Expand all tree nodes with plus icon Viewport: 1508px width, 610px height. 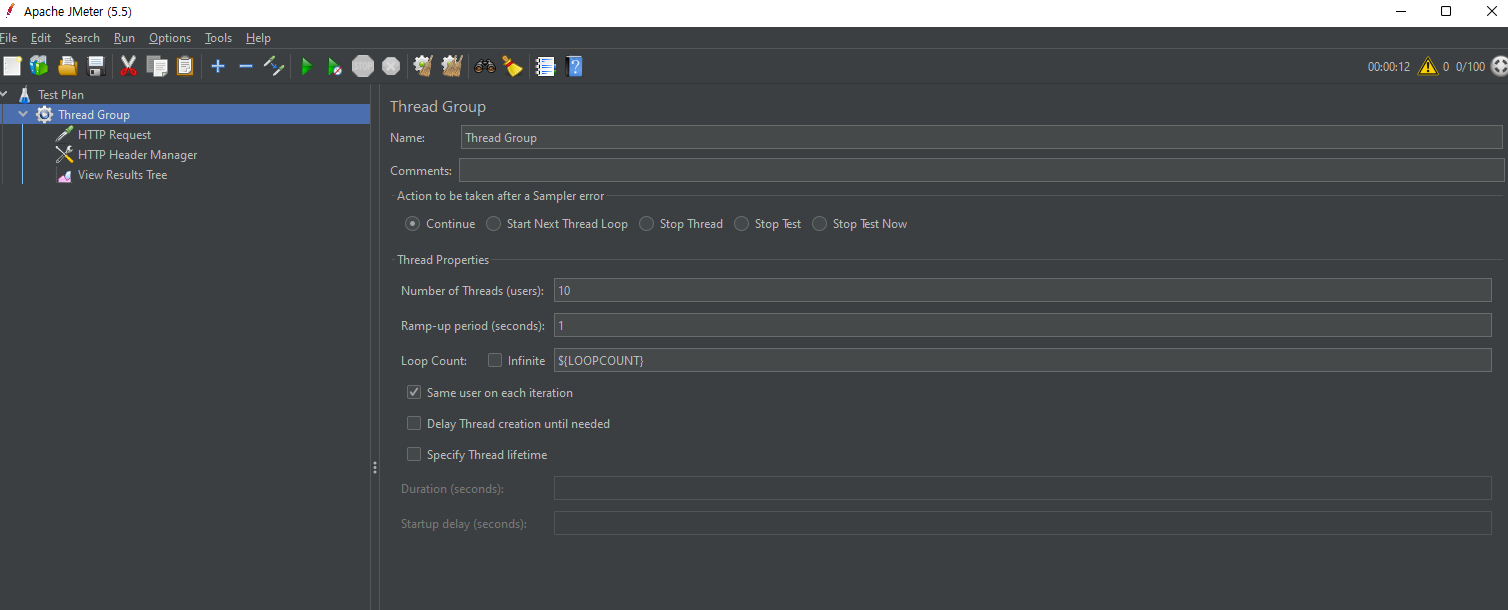(218, 66)
